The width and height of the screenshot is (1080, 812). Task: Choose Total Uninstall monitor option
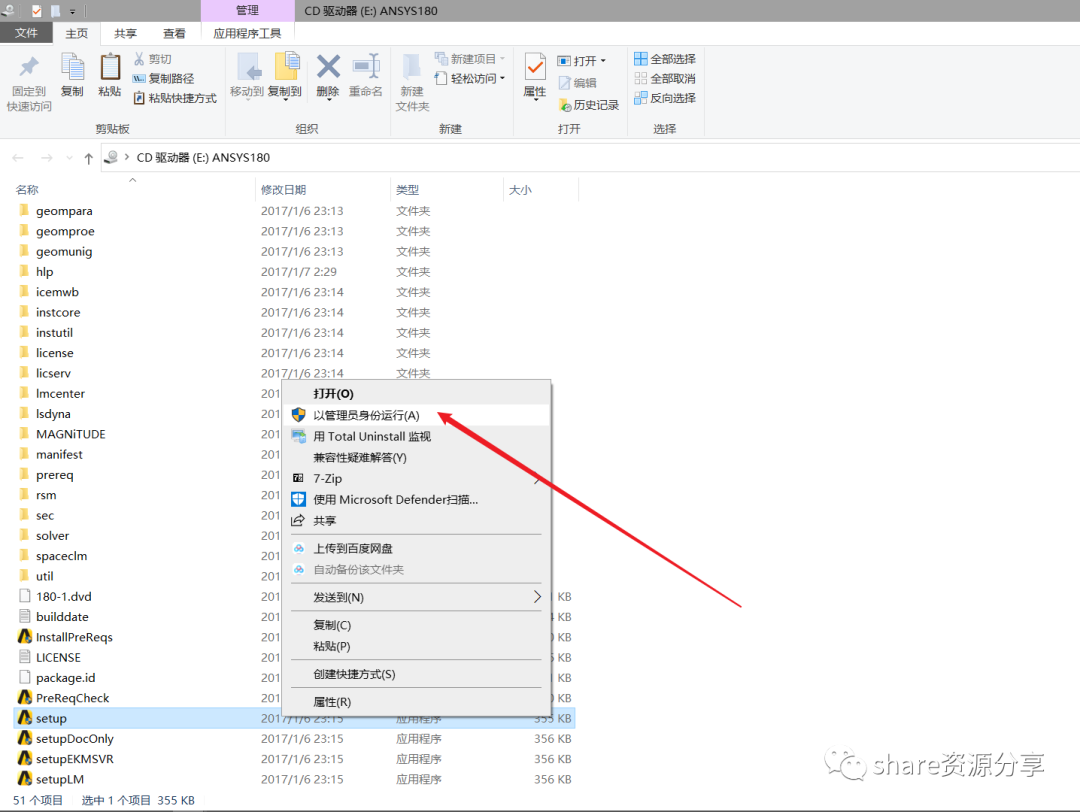[x=416, y=436]
